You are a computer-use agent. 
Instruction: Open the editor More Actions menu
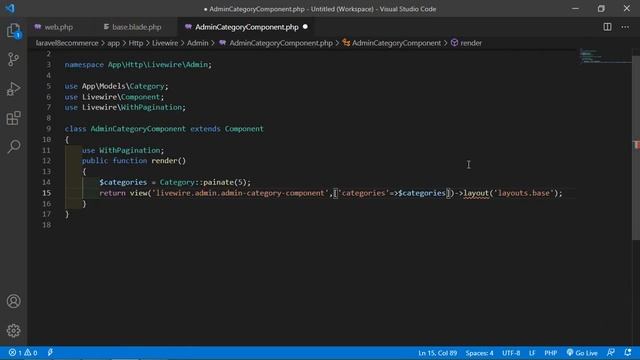[625, 27]
